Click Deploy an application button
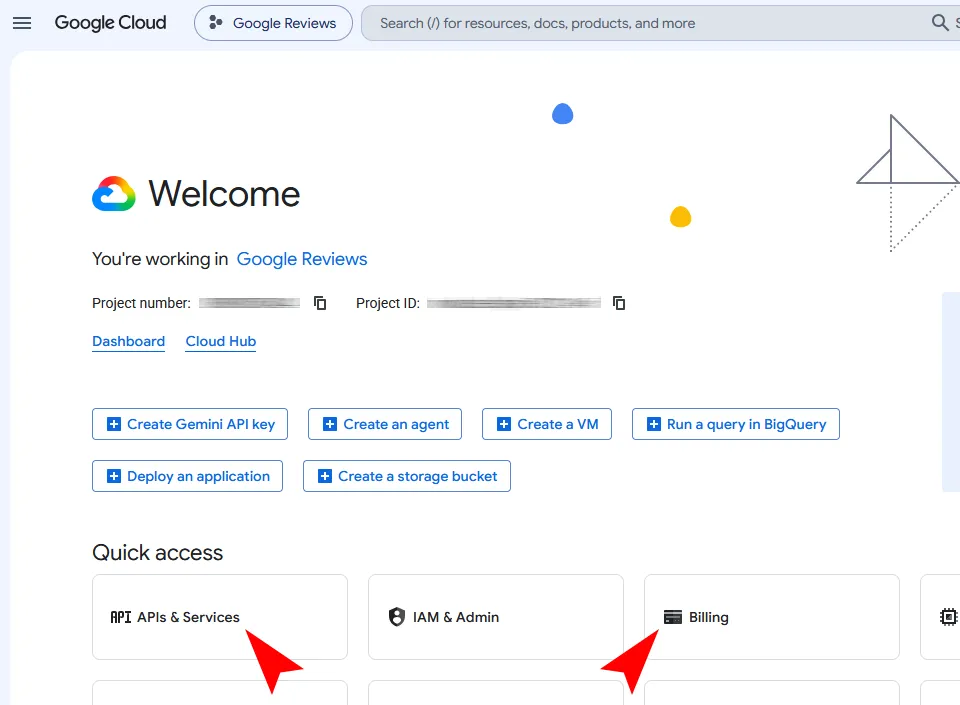The height and width of the screenshot is (705, 960). 187,476
